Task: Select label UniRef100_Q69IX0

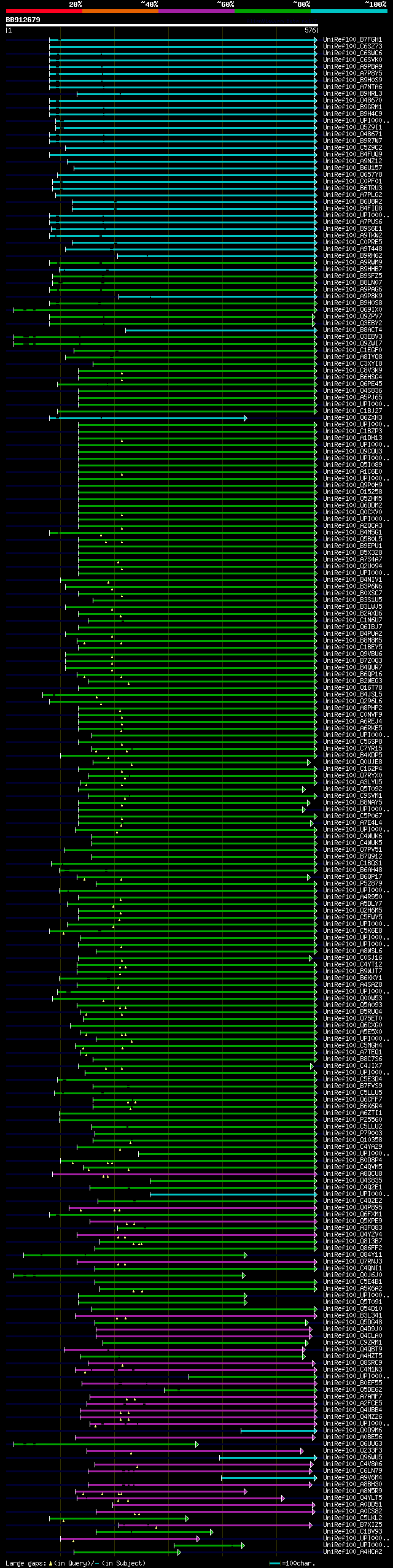Action: (x=352, y=310)
